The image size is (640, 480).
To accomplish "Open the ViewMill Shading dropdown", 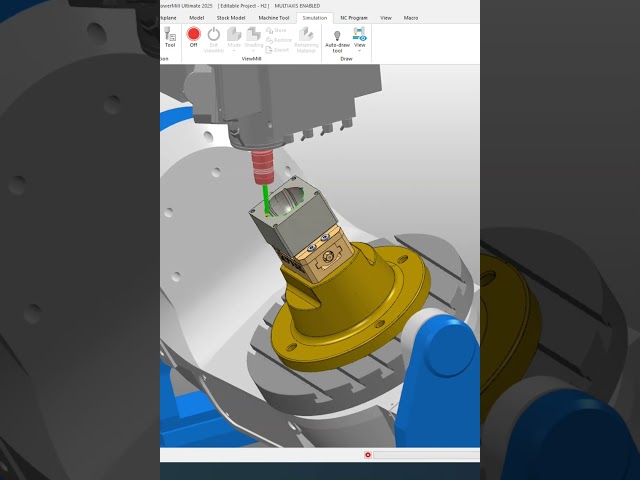I will tap(253, 40).
